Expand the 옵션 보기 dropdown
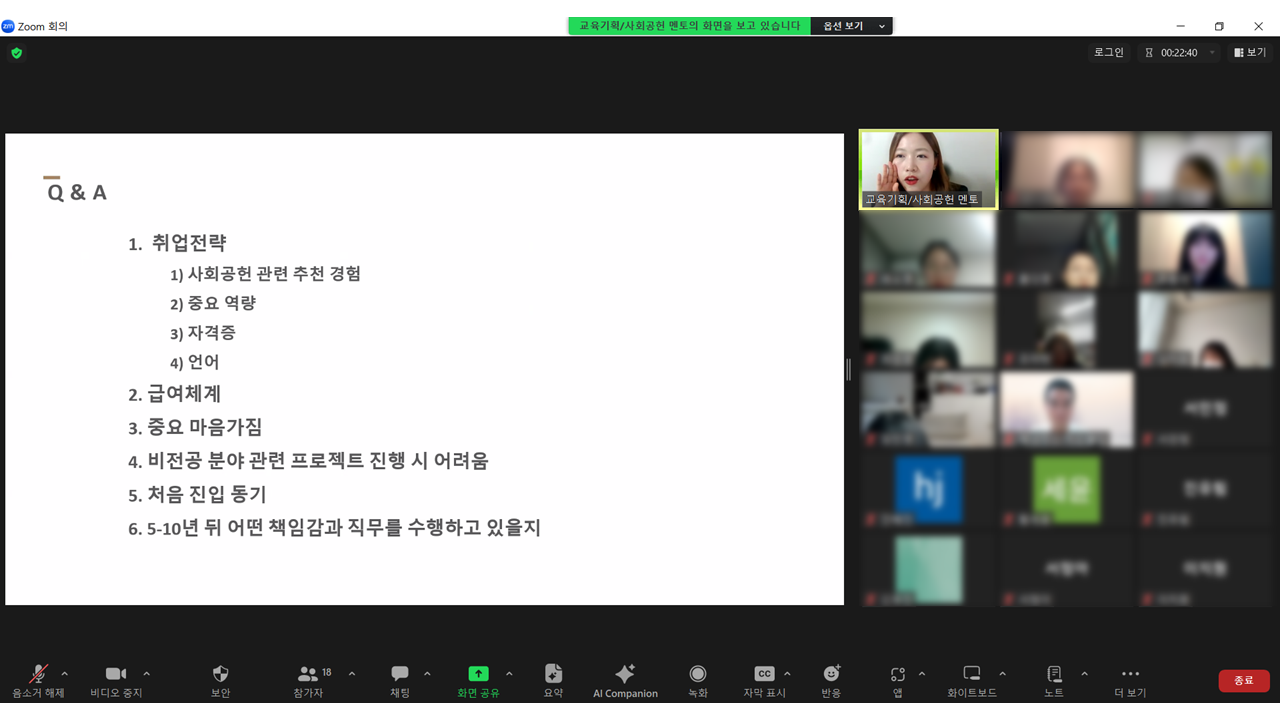This screenshot has height=720, width=1280. click(x=852, y=26)
